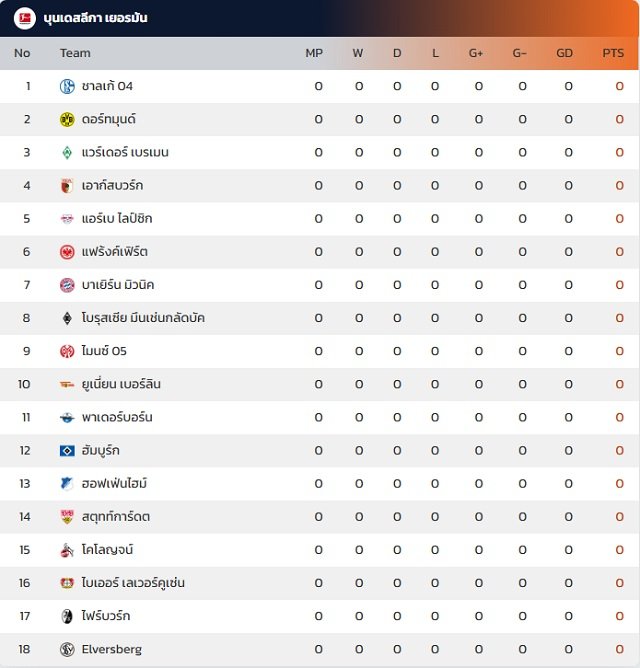This screenshot has width=640, height=668.
Task: Click the Hamburg blue diamond flag crest
Action: (67, 451)
